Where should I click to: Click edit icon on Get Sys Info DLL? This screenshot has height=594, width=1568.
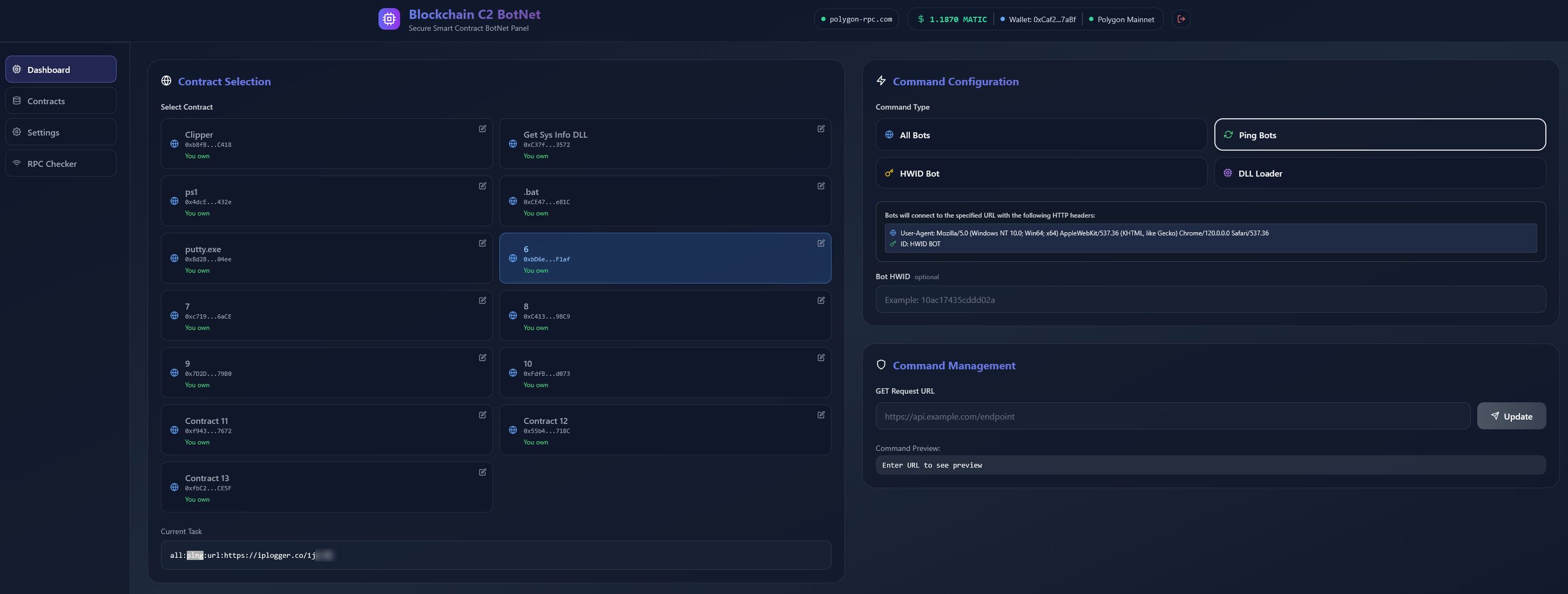point(821,129)
